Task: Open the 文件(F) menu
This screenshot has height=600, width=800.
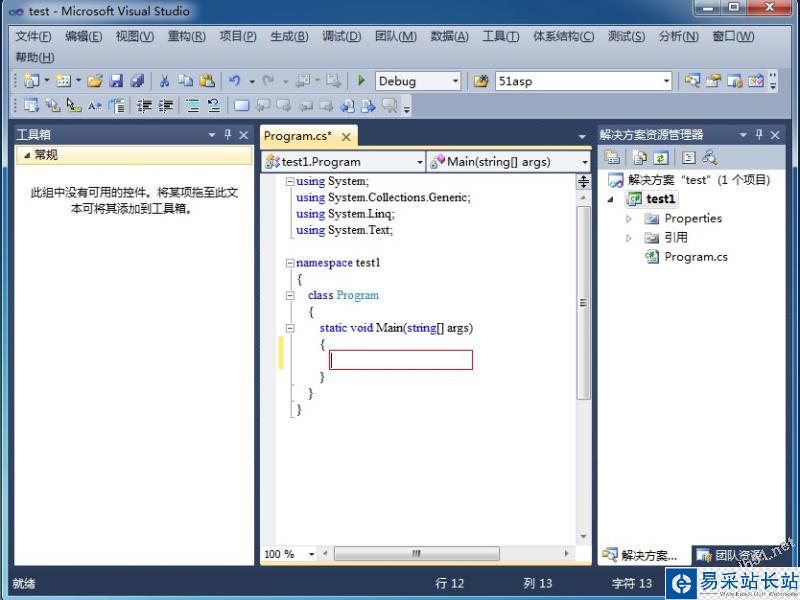Action: [x=33, y=36]
